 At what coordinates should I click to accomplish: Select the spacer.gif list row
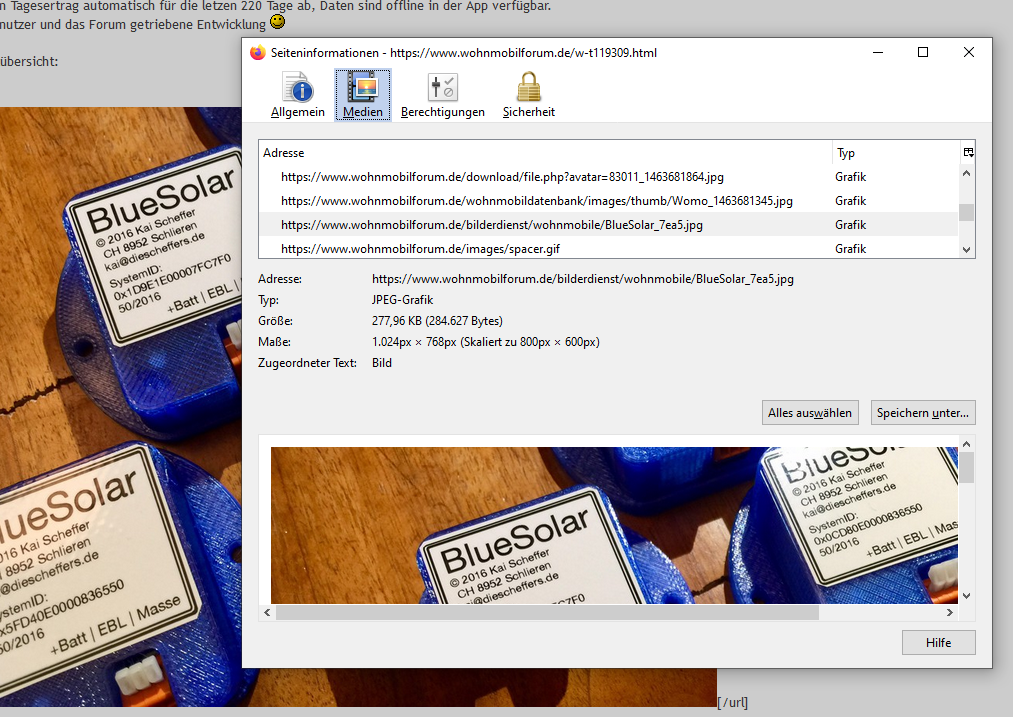pos(609,249)
